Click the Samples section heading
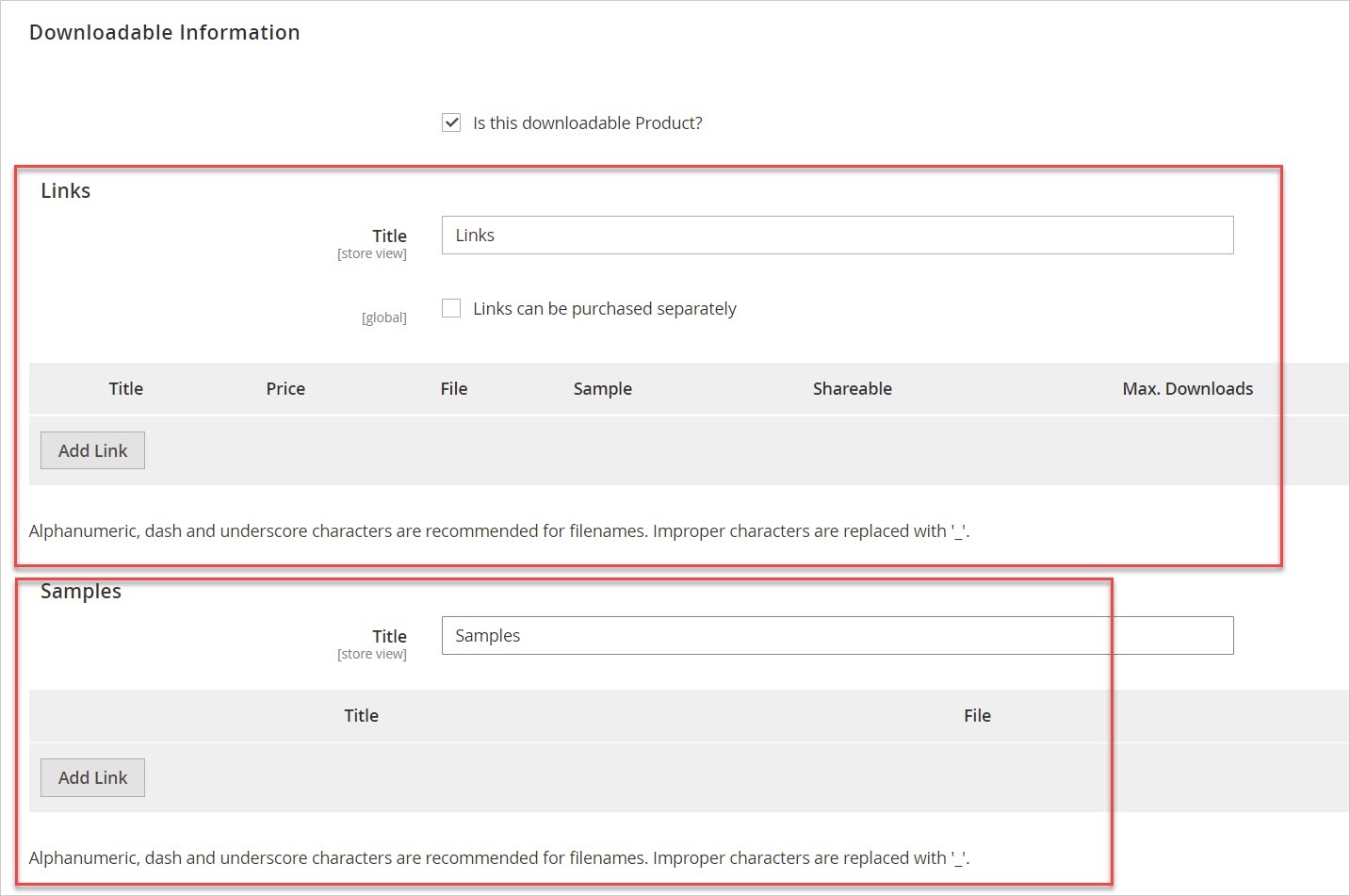Screen dimensions: 1350x896 [81, 591]
